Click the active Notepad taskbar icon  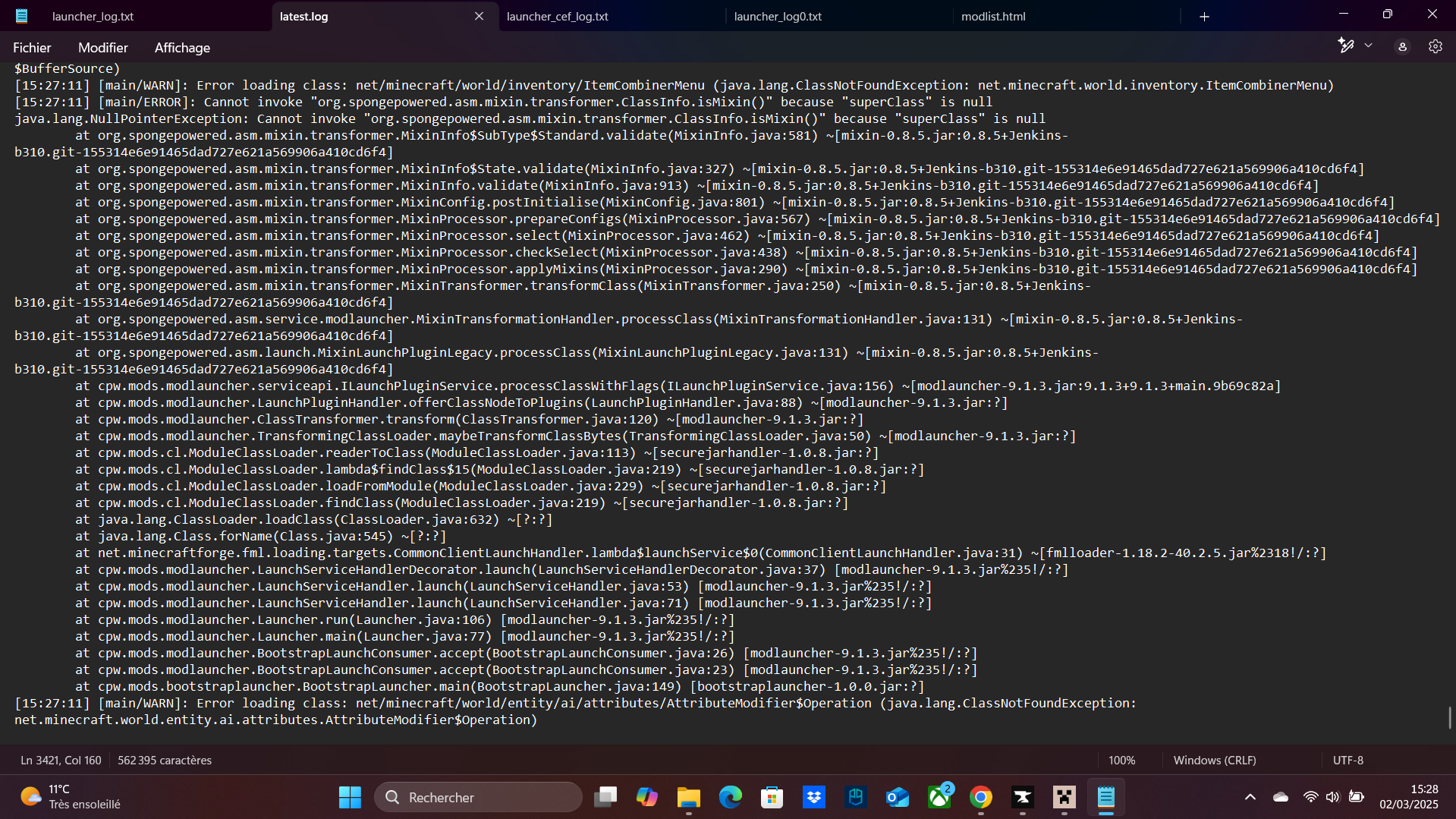[x=1106, y=797]
